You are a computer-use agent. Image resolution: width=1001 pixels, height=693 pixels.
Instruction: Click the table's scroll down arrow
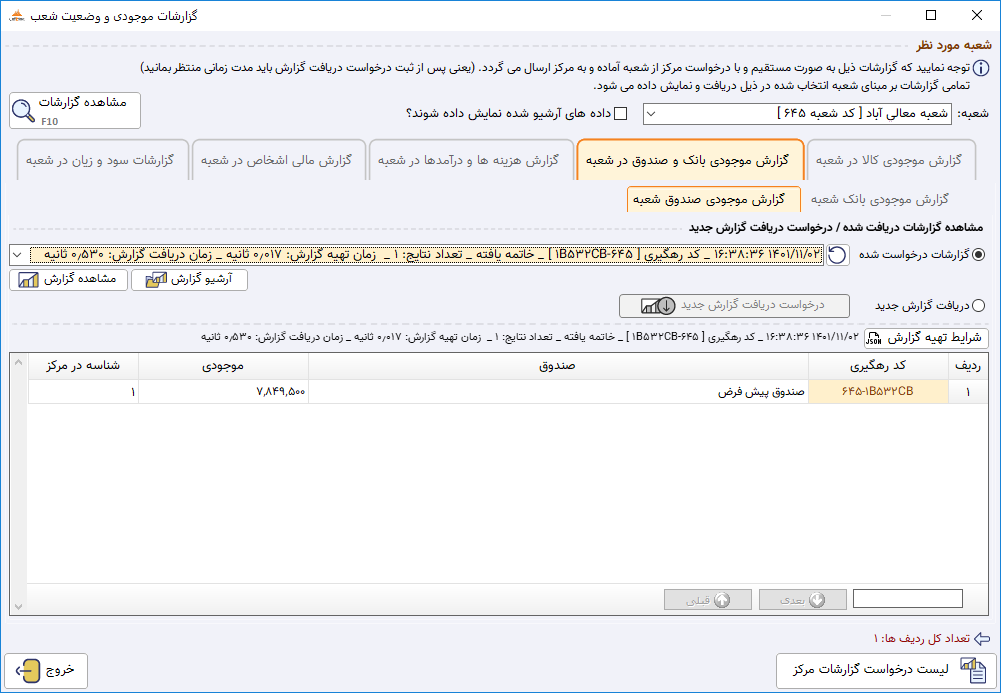coord(19,606)
